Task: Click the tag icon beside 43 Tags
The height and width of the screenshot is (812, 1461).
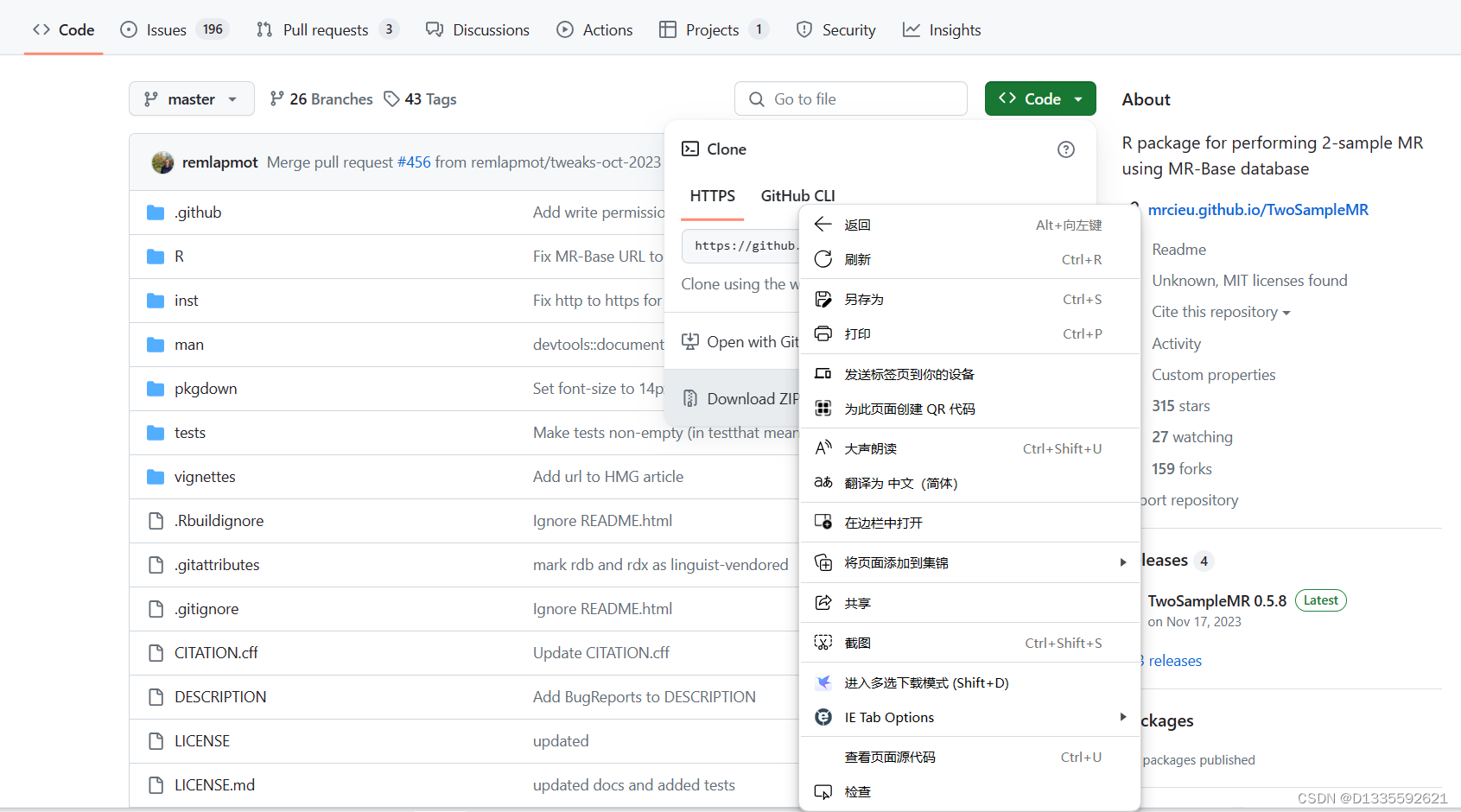Action: tap(392, 98)
